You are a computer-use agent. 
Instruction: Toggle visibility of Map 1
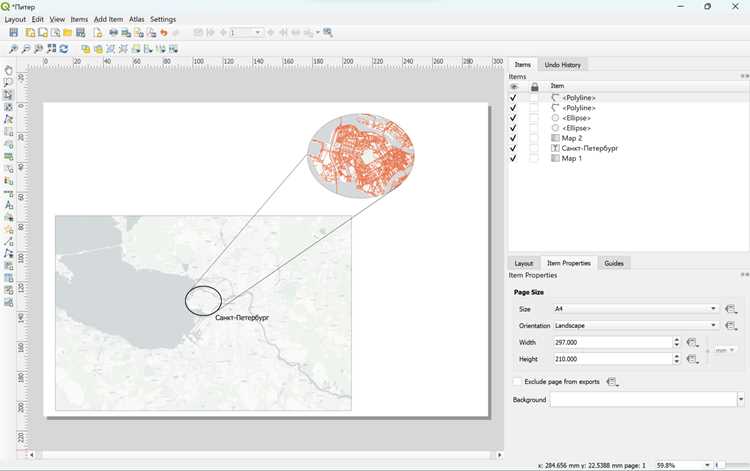click(513, 158)
